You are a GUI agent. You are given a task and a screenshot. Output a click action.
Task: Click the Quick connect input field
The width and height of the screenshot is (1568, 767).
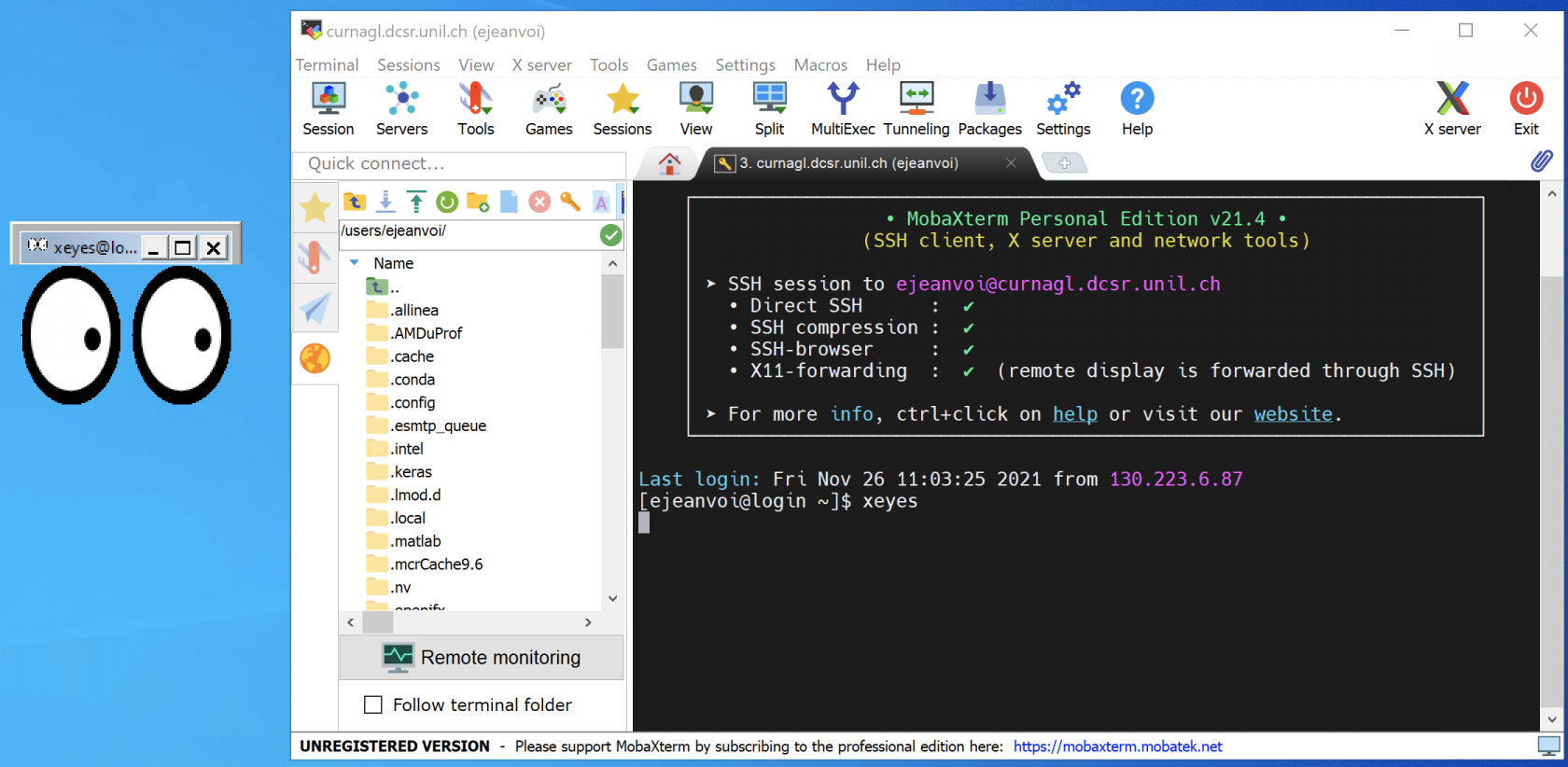(460, 163)
